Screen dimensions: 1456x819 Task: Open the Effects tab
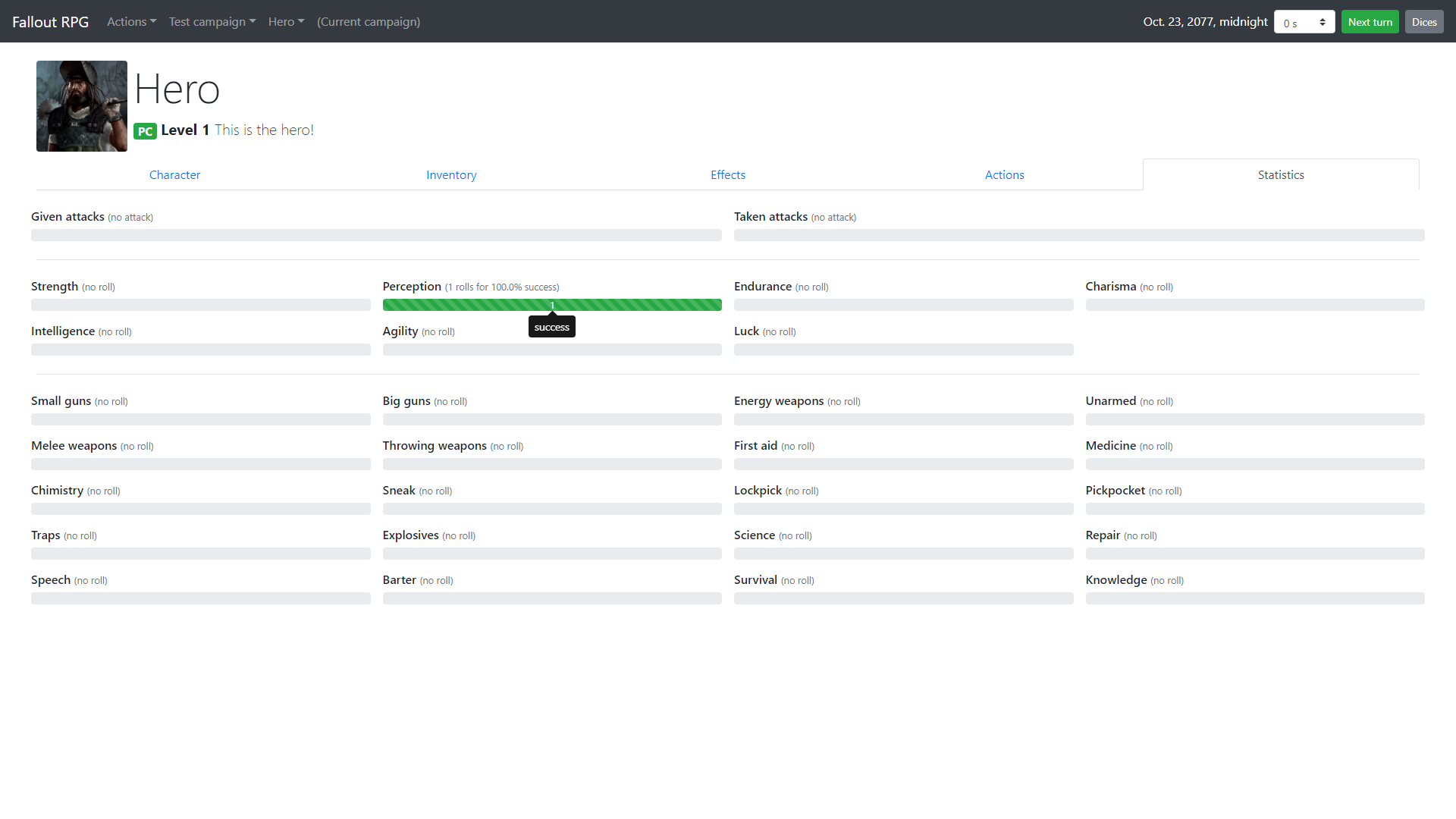tap(728, 175)
